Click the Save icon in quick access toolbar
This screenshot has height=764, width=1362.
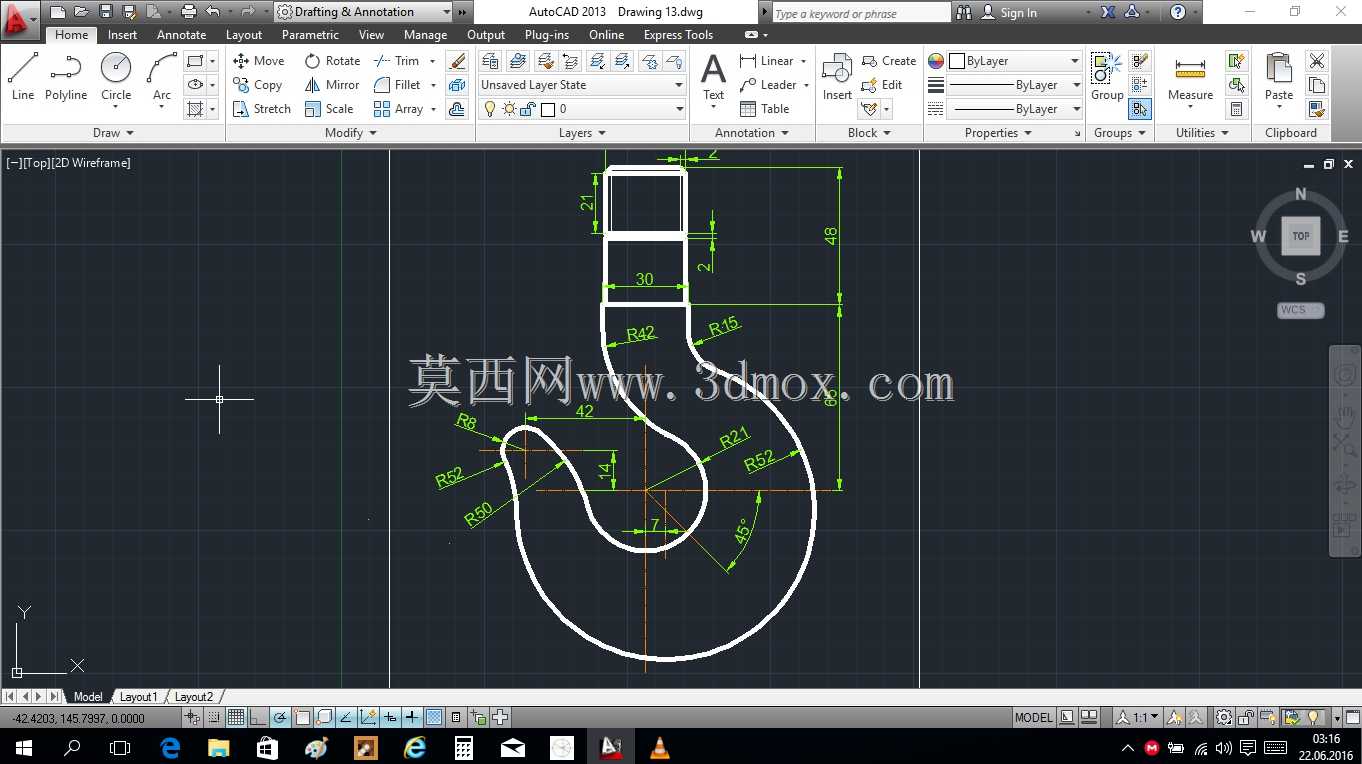(105, 12)
